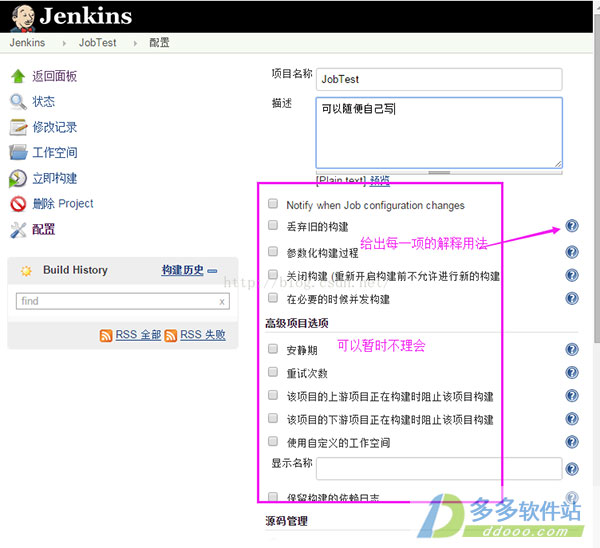Screen dimensions: 600x548
Task: Open the 返回面板 link
Action: [x=55, y=76]
